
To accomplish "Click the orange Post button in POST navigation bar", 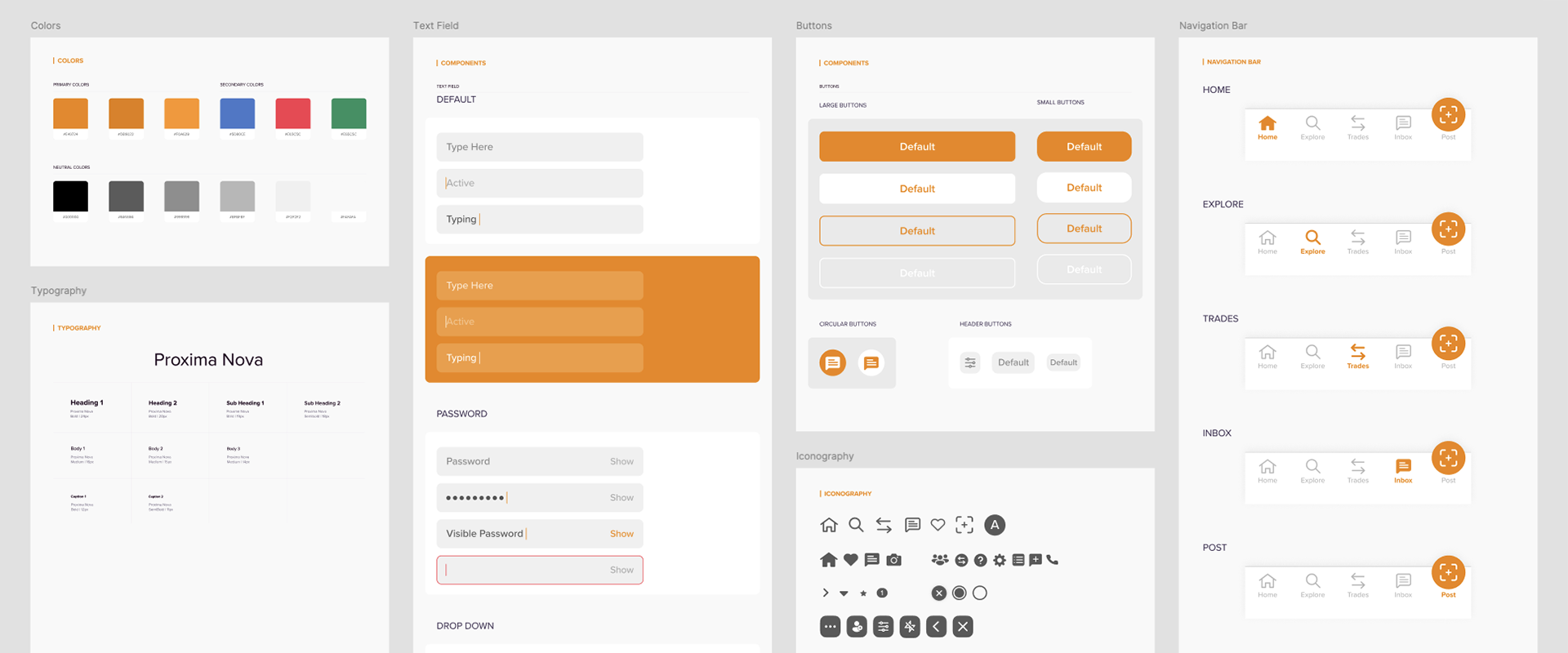I will [1448, 573].
